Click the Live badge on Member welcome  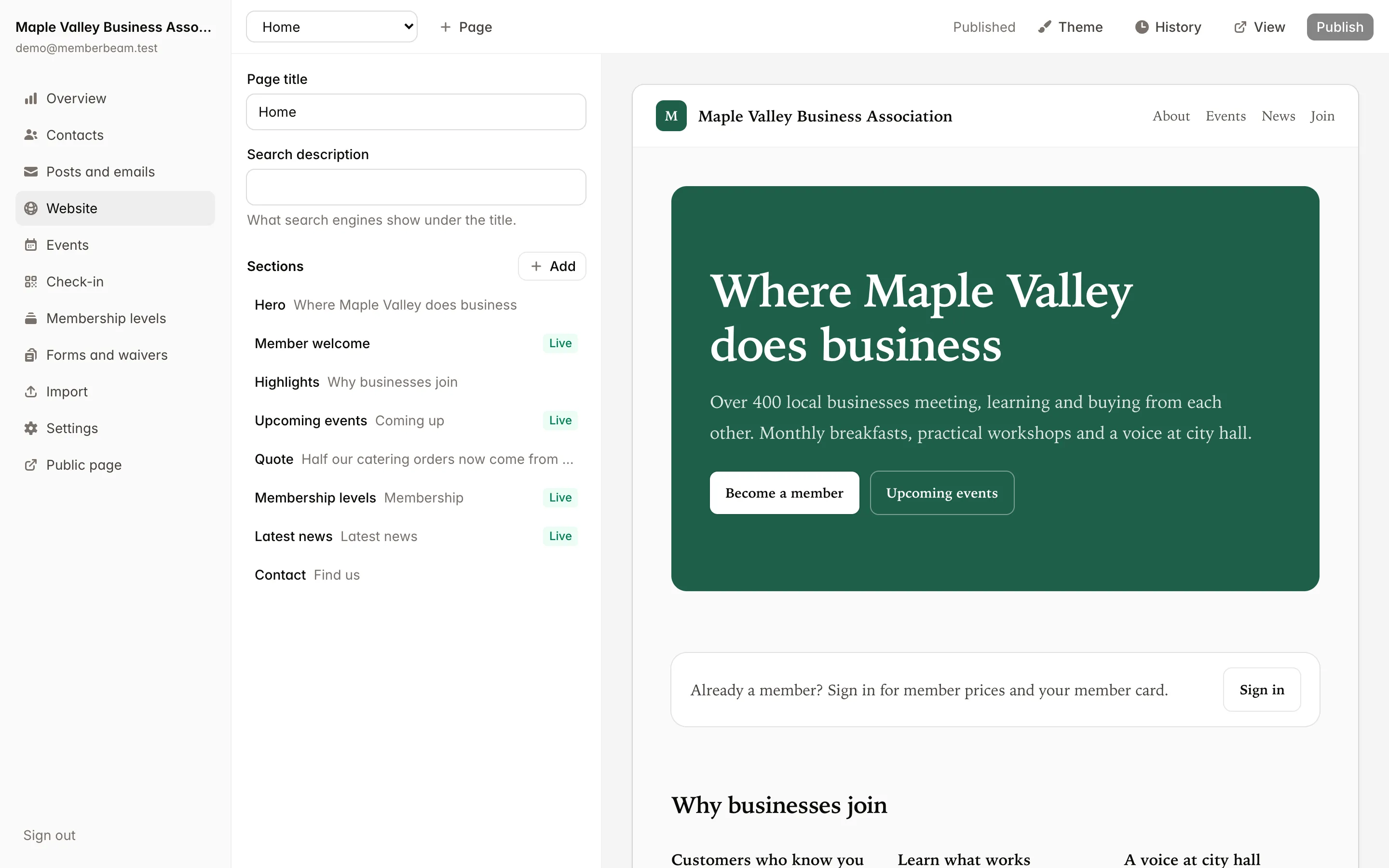click(560, 343)
